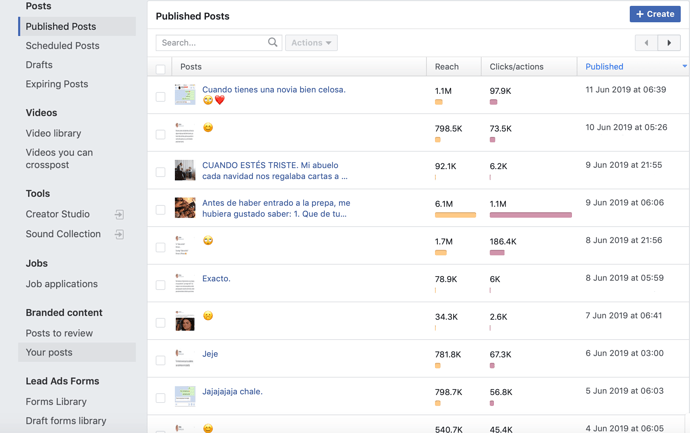Screen dimensions: 690x433
Task: Open Draft forms library
Action: point(66,421)
